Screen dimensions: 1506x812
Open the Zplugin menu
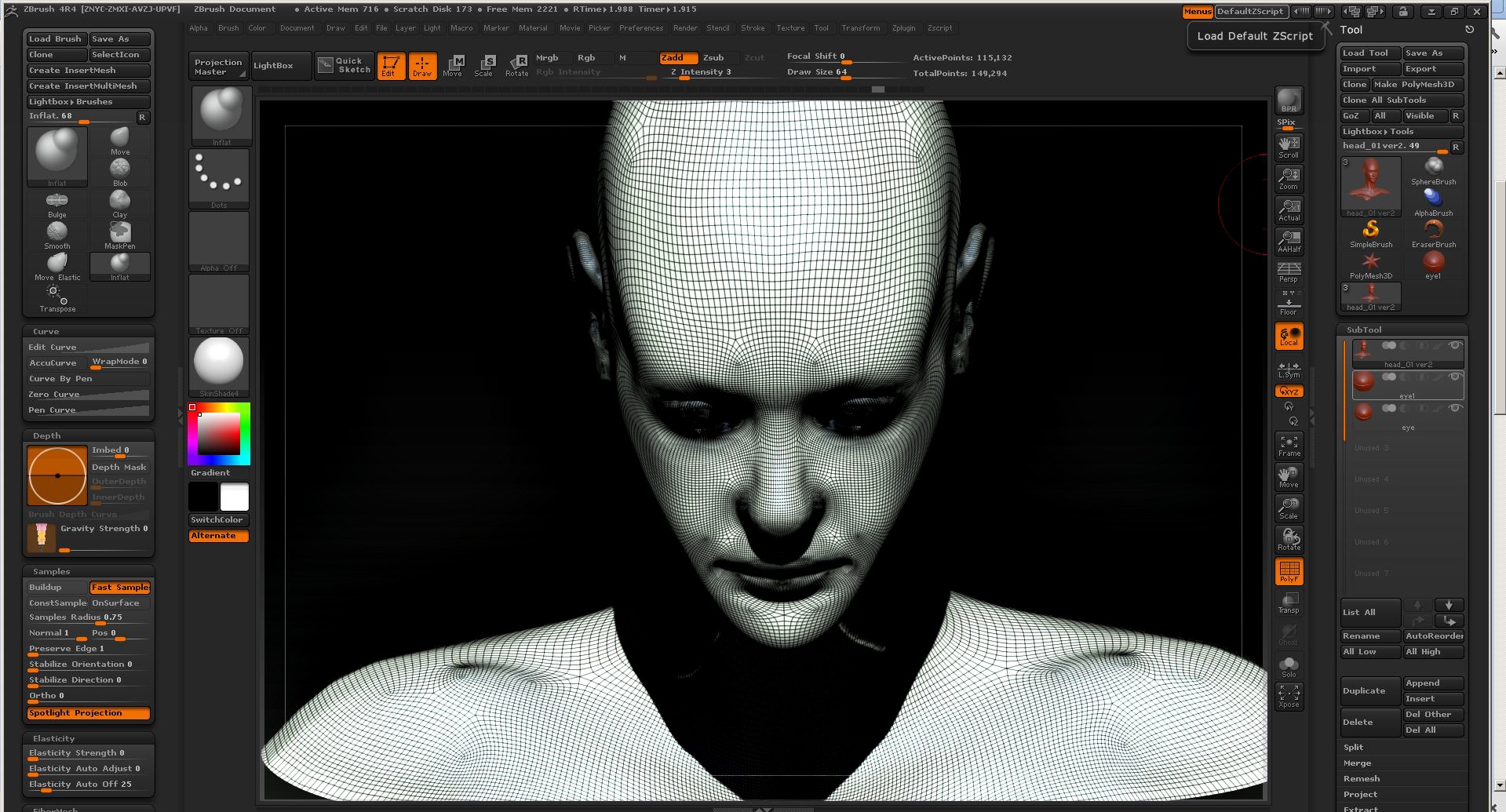(903, 28)
